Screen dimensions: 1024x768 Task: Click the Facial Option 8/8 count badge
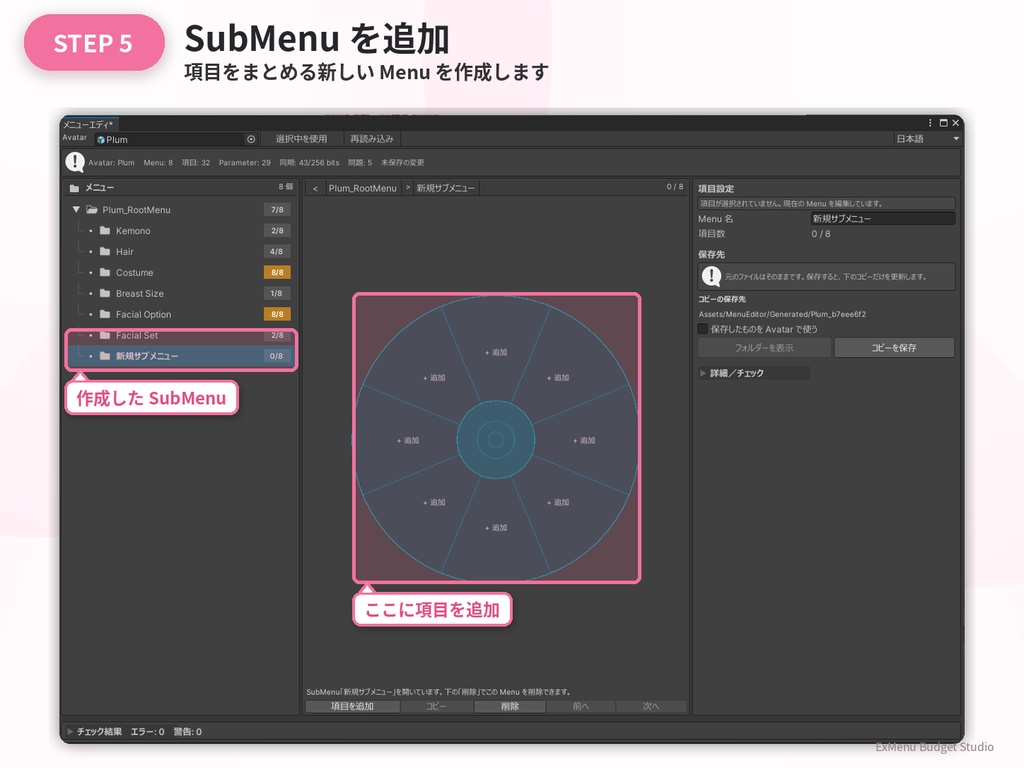pyautogui.click(x=277, y=314)
